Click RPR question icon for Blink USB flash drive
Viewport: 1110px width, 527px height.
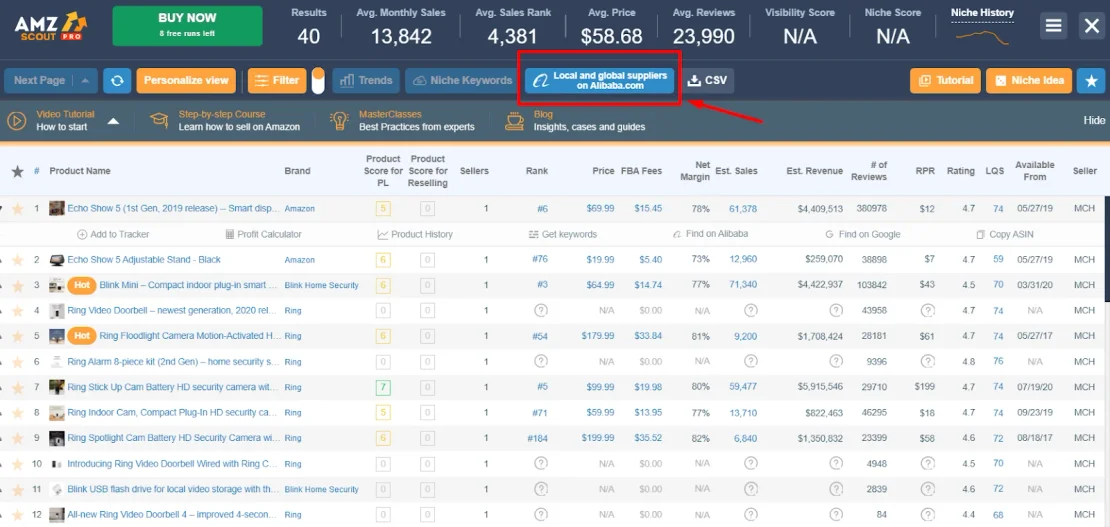click(x=927, y=489)
